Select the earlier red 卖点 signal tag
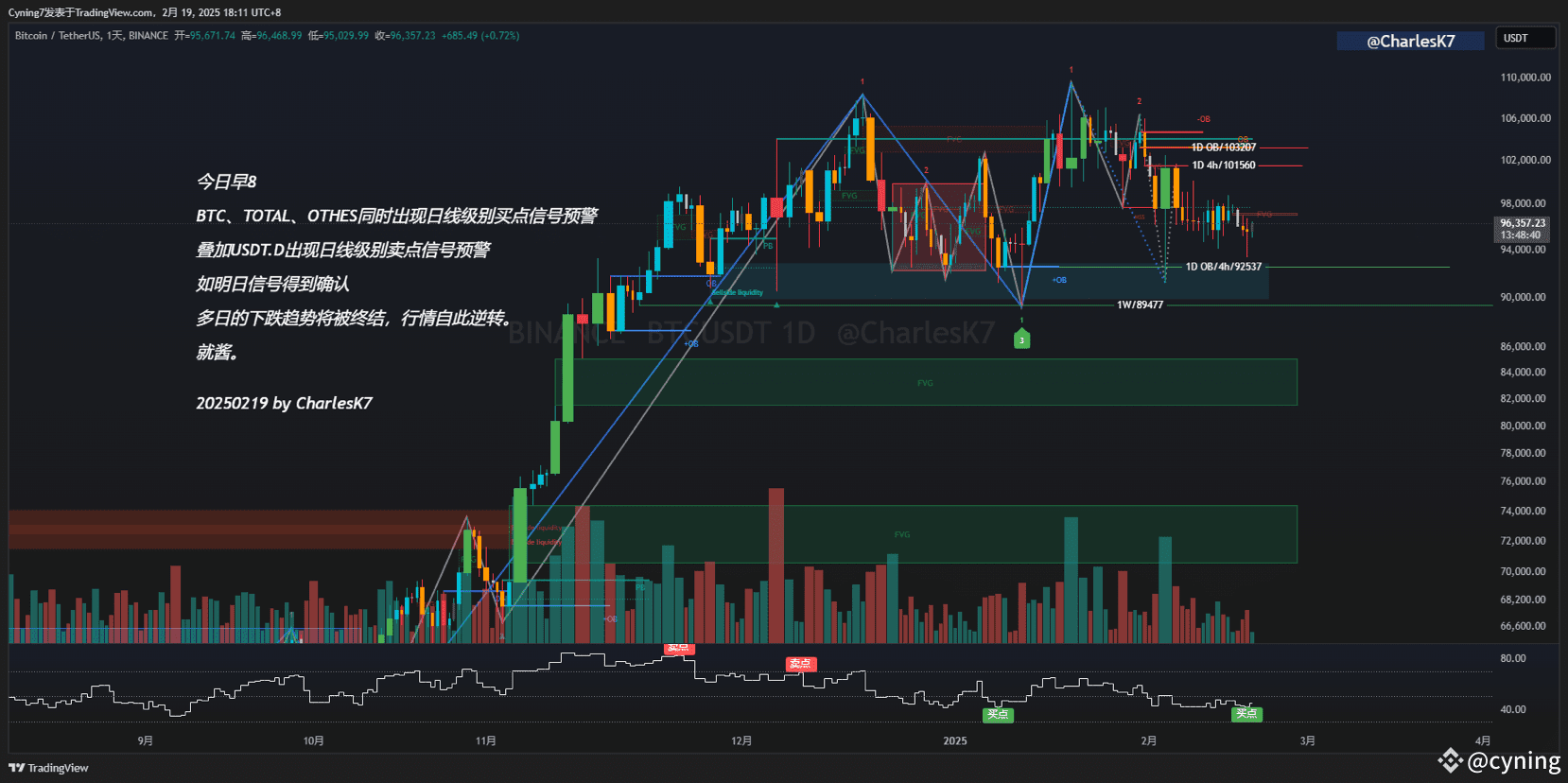Screen dimensions: 1568x783 coord(678,648)
